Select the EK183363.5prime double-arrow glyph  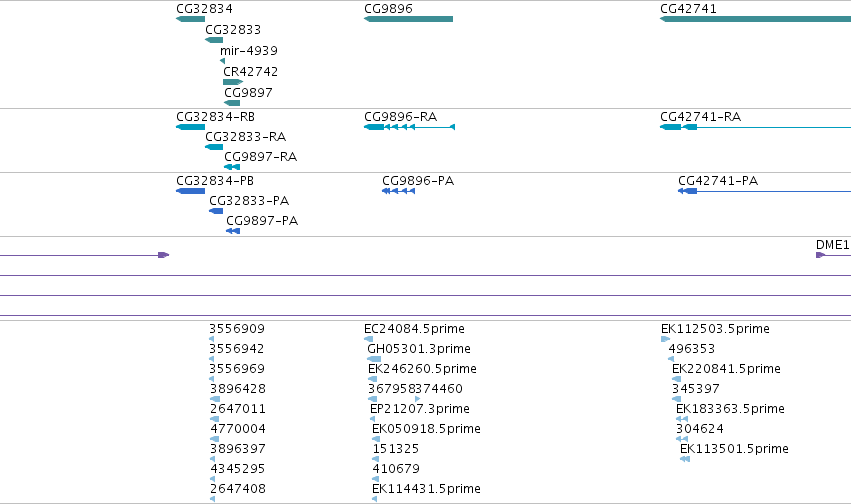(682, 419)
